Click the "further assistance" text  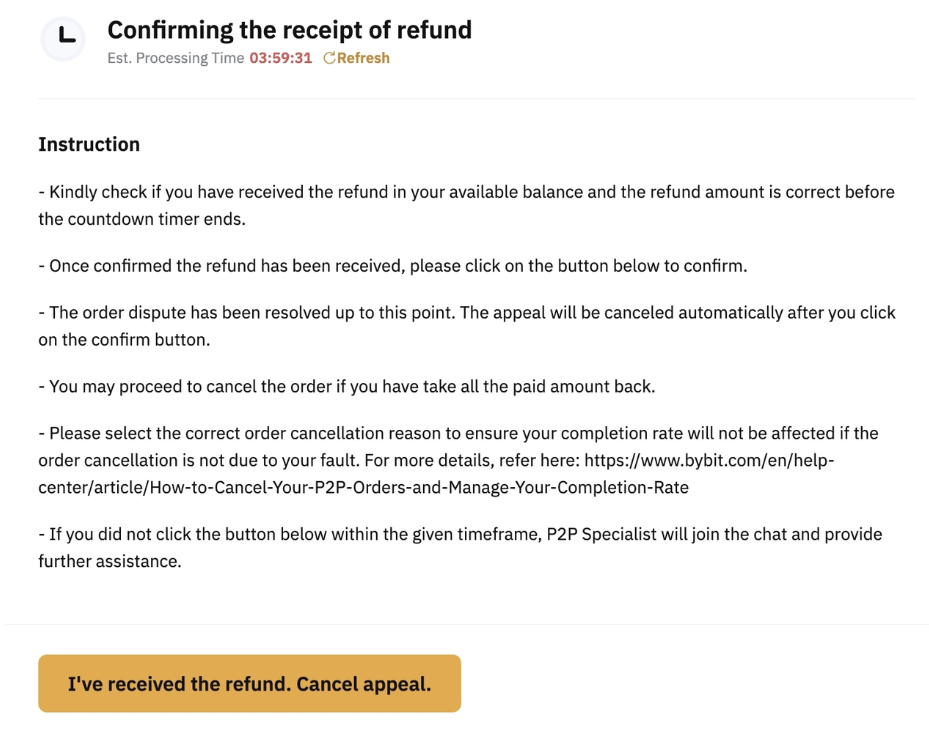click(x=110, y=561)
